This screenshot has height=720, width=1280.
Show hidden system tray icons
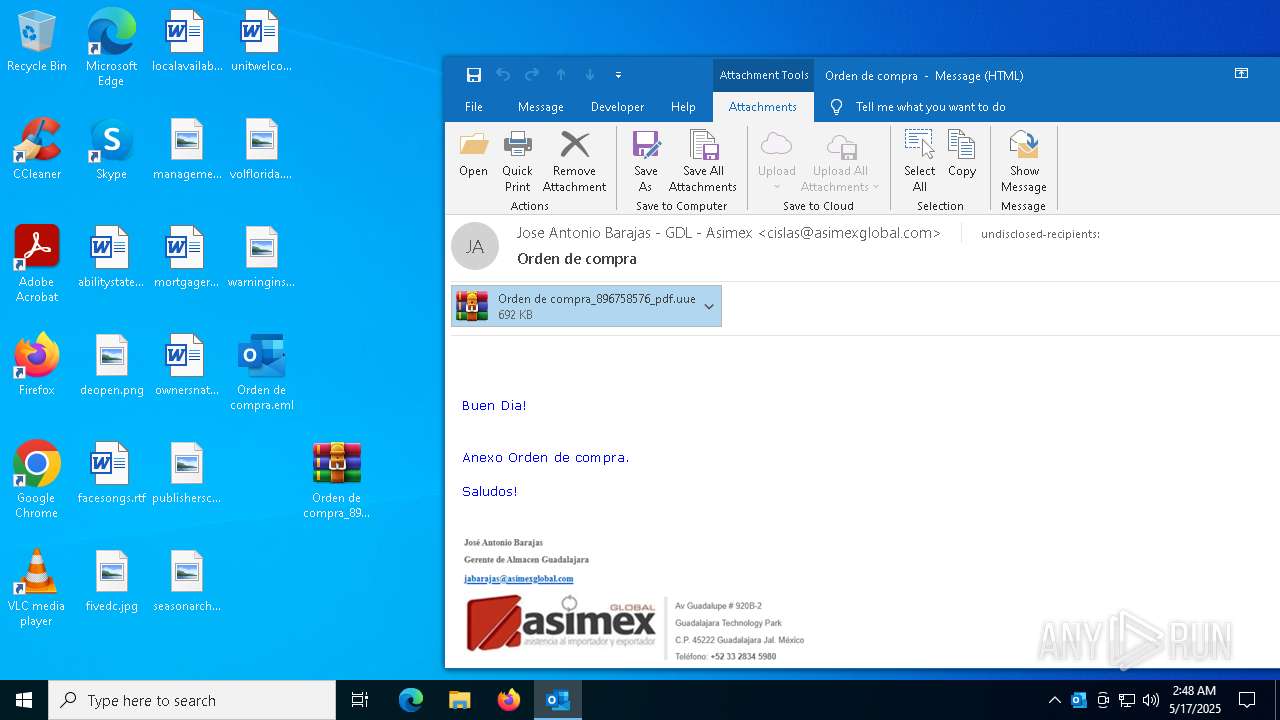pos(1054,700)
